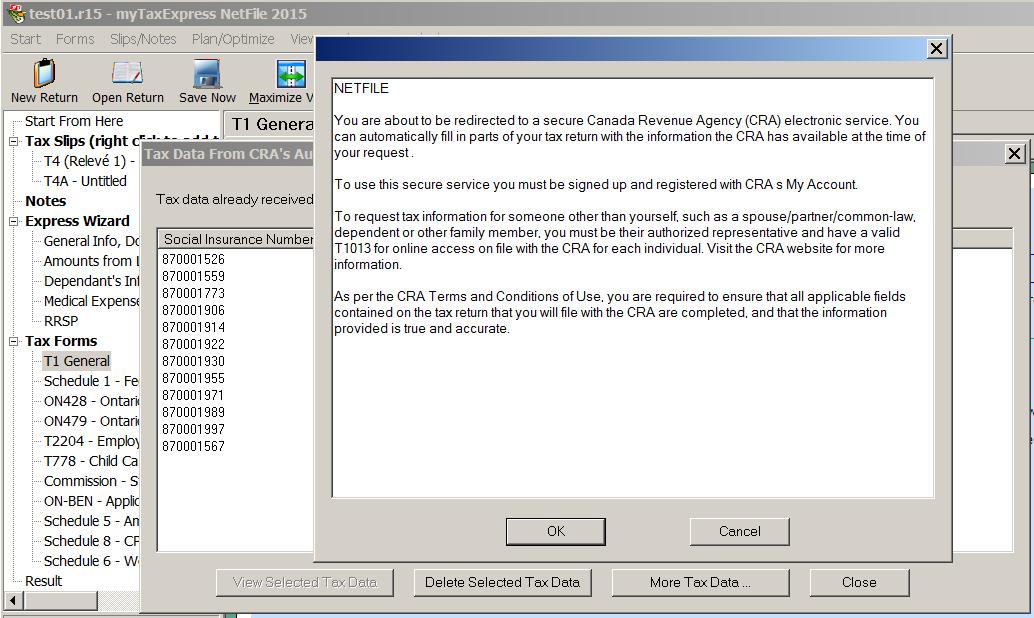Select SIN 870001955 row
1034x618 pixels.
[193, 379]
